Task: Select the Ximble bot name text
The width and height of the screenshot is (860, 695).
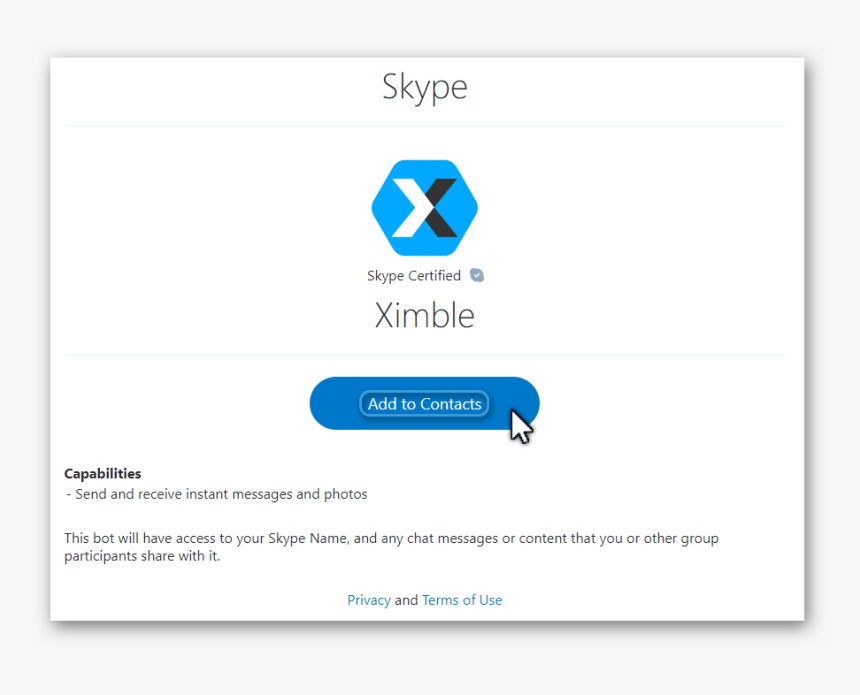Action: coord(425,315)
